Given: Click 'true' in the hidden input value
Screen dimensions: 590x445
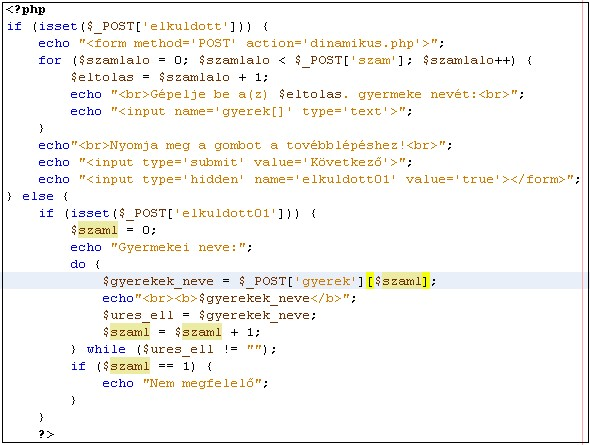Looking at the screenshot, I should click(478, 179).
